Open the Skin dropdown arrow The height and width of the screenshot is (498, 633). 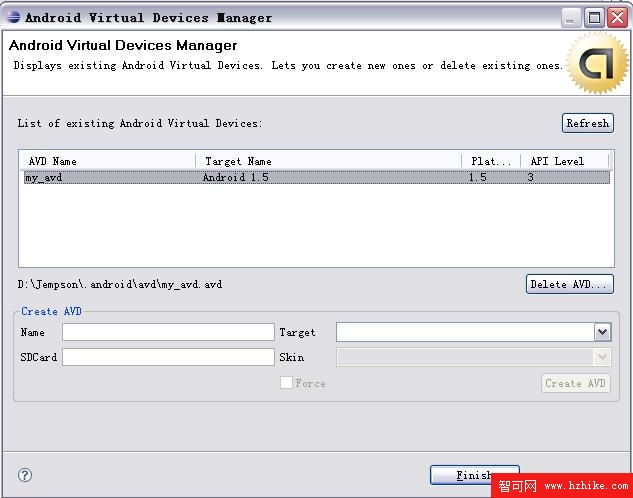point(602,357)
